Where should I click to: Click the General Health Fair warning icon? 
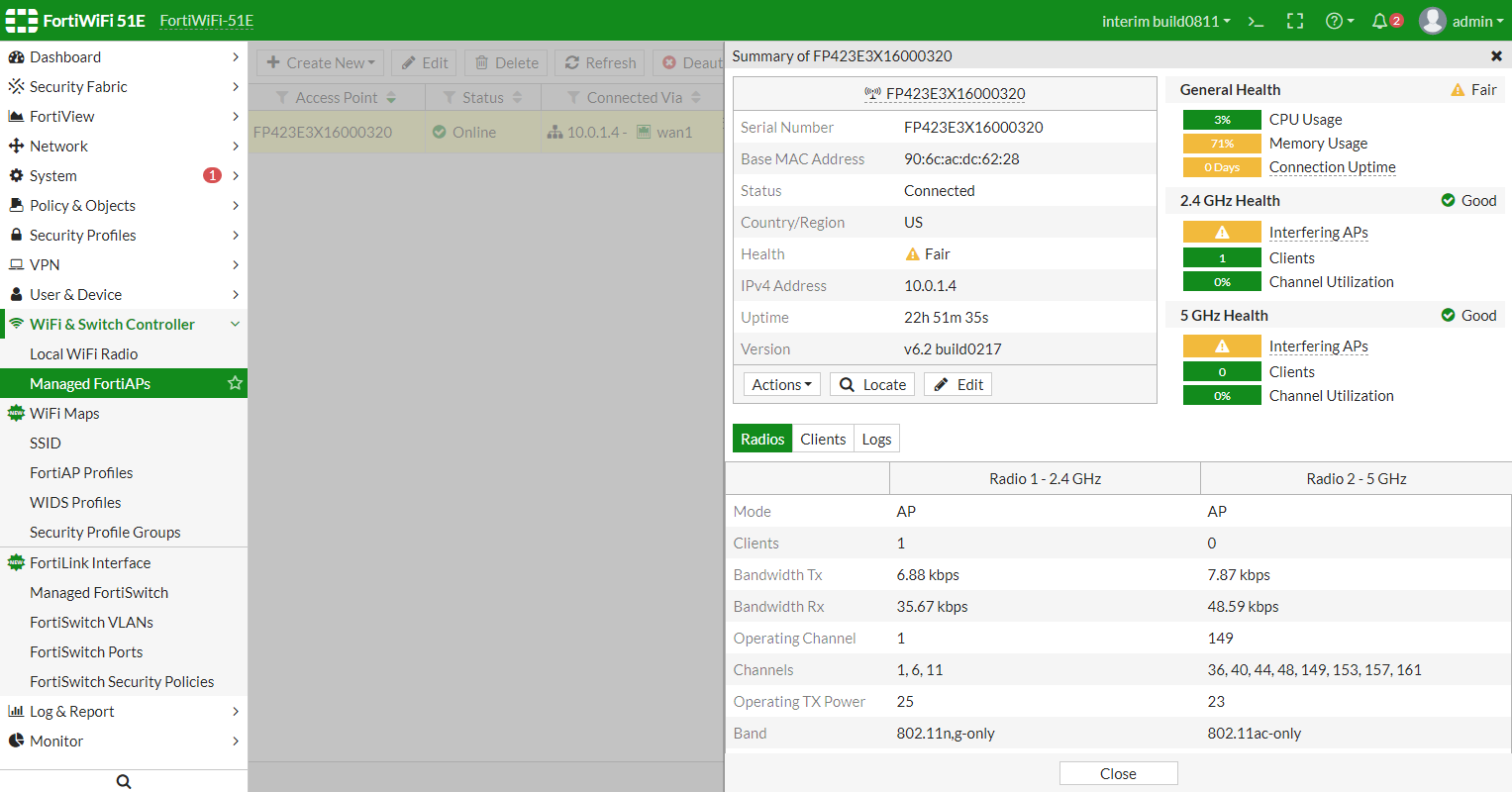[1458, 90]
